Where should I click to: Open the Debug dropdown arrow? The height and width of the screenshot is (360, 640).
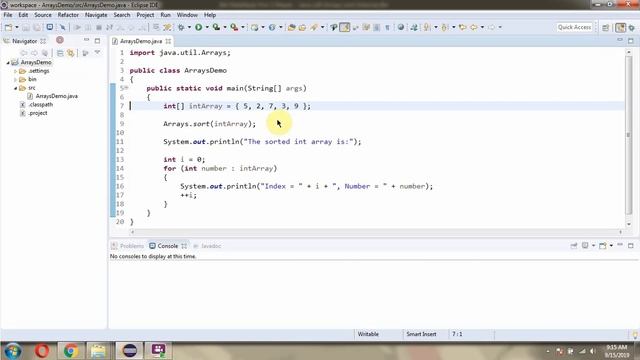tap(189, 27)
